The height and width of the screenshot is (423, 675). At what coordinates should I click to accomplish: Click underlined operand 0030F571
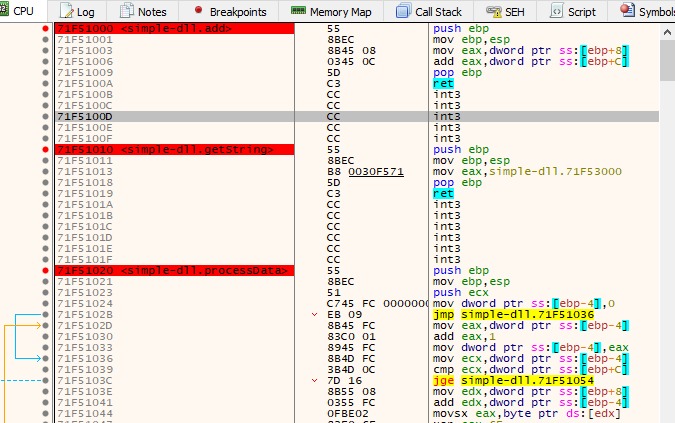376,171
